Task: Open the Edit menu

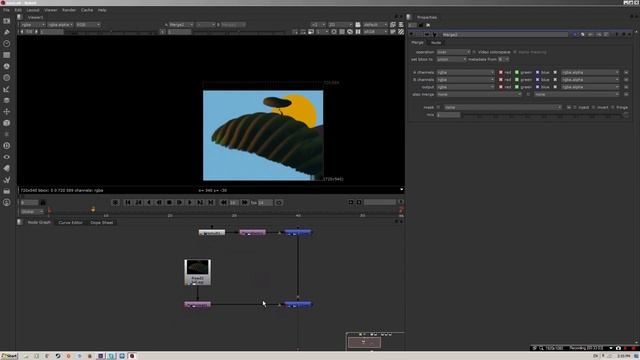Action: click(x=18, y=10)
